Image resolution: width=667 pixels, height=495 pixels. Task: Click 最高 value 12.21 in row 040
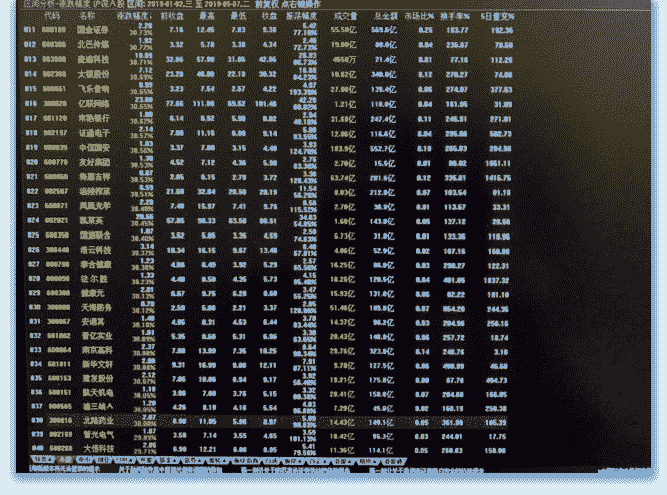[208, 449]
